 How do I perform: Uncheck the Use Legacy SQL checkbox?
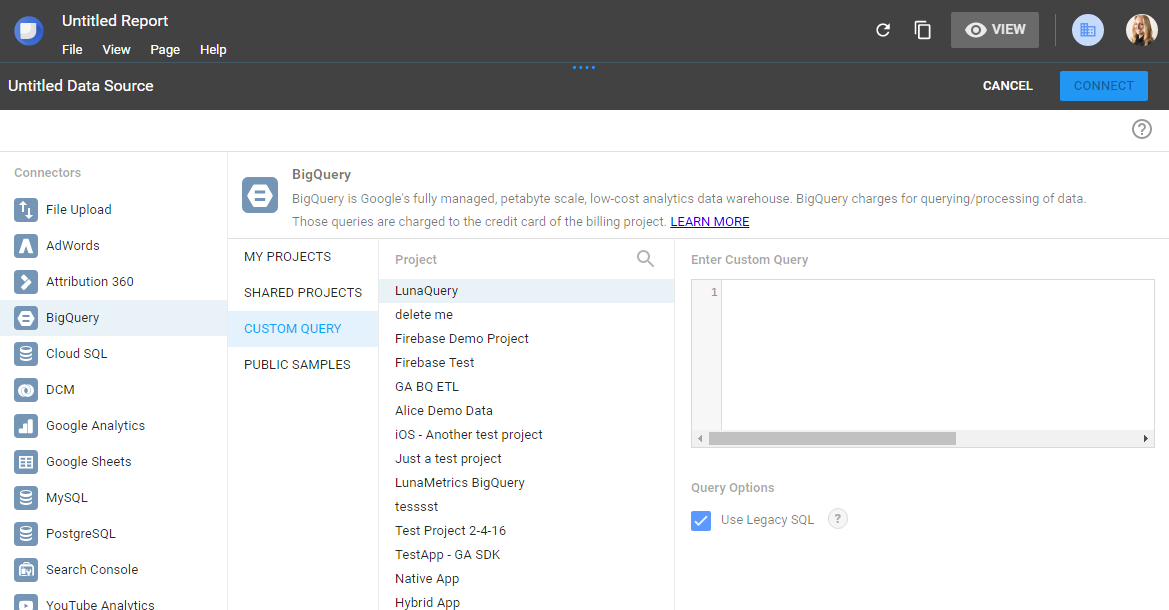pos(701,521)
